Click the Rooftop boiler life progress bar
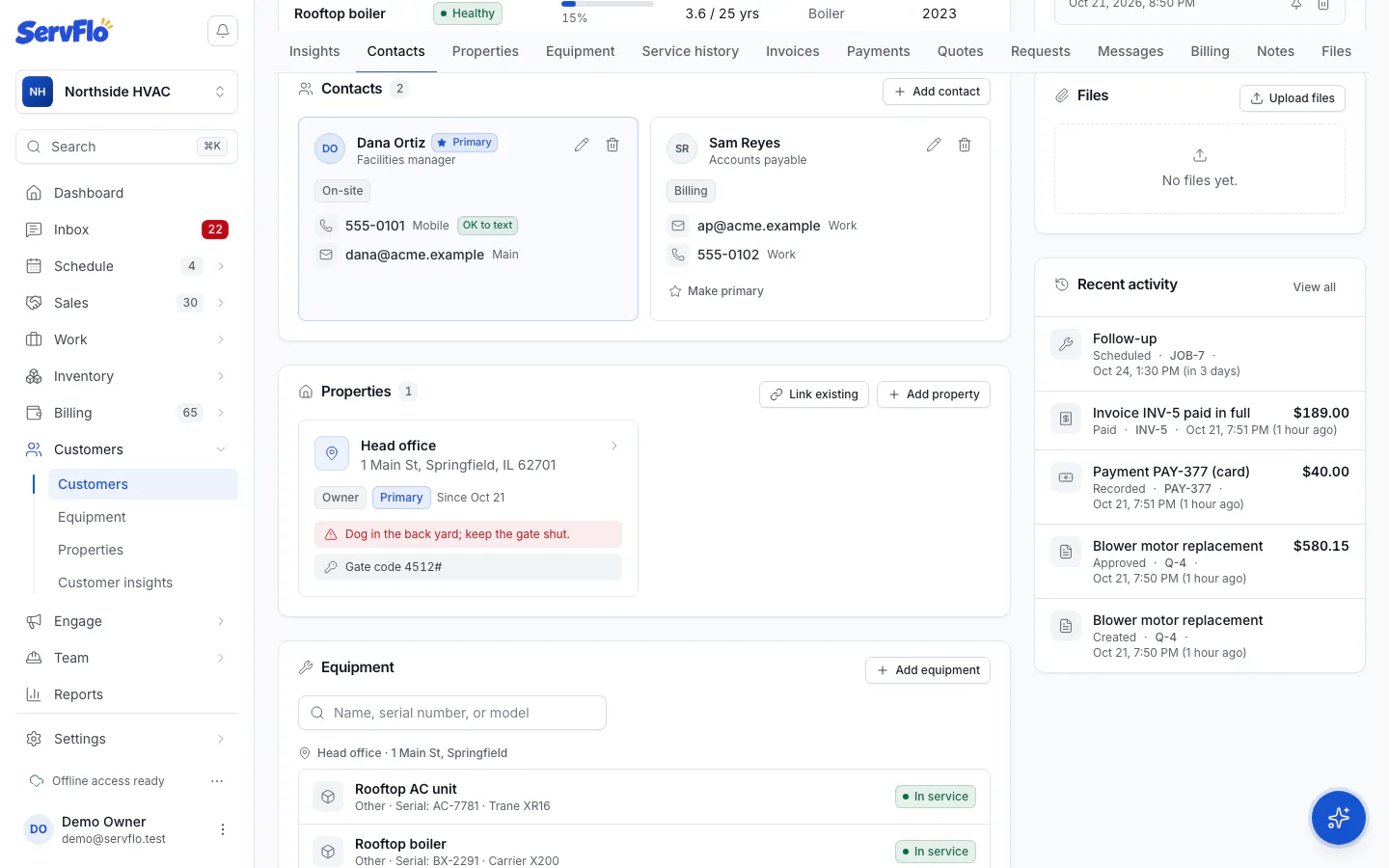The image size is (1389, 868). 608,4
